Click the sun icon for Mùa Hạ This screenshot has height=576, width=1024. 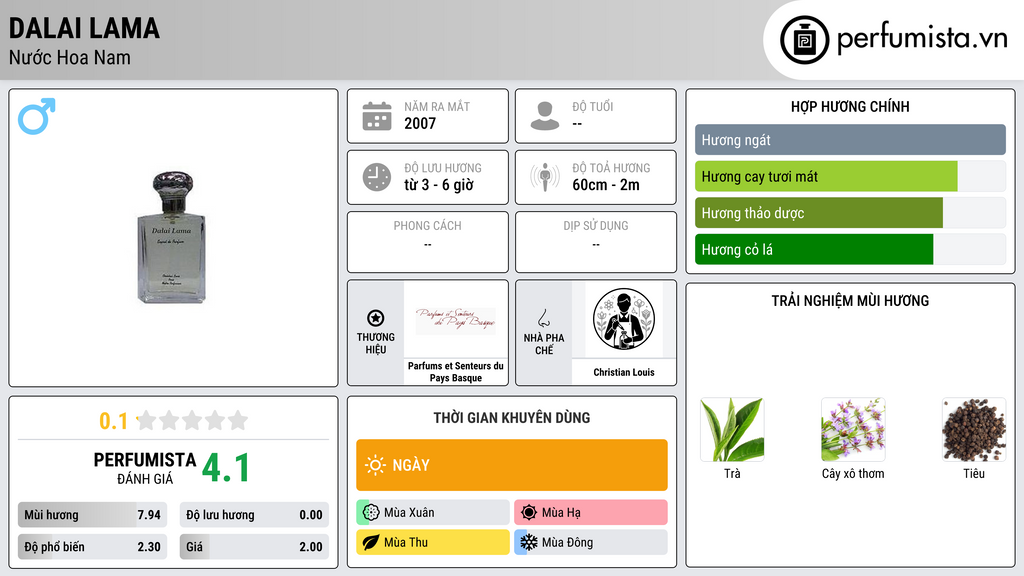click(529, 513)
